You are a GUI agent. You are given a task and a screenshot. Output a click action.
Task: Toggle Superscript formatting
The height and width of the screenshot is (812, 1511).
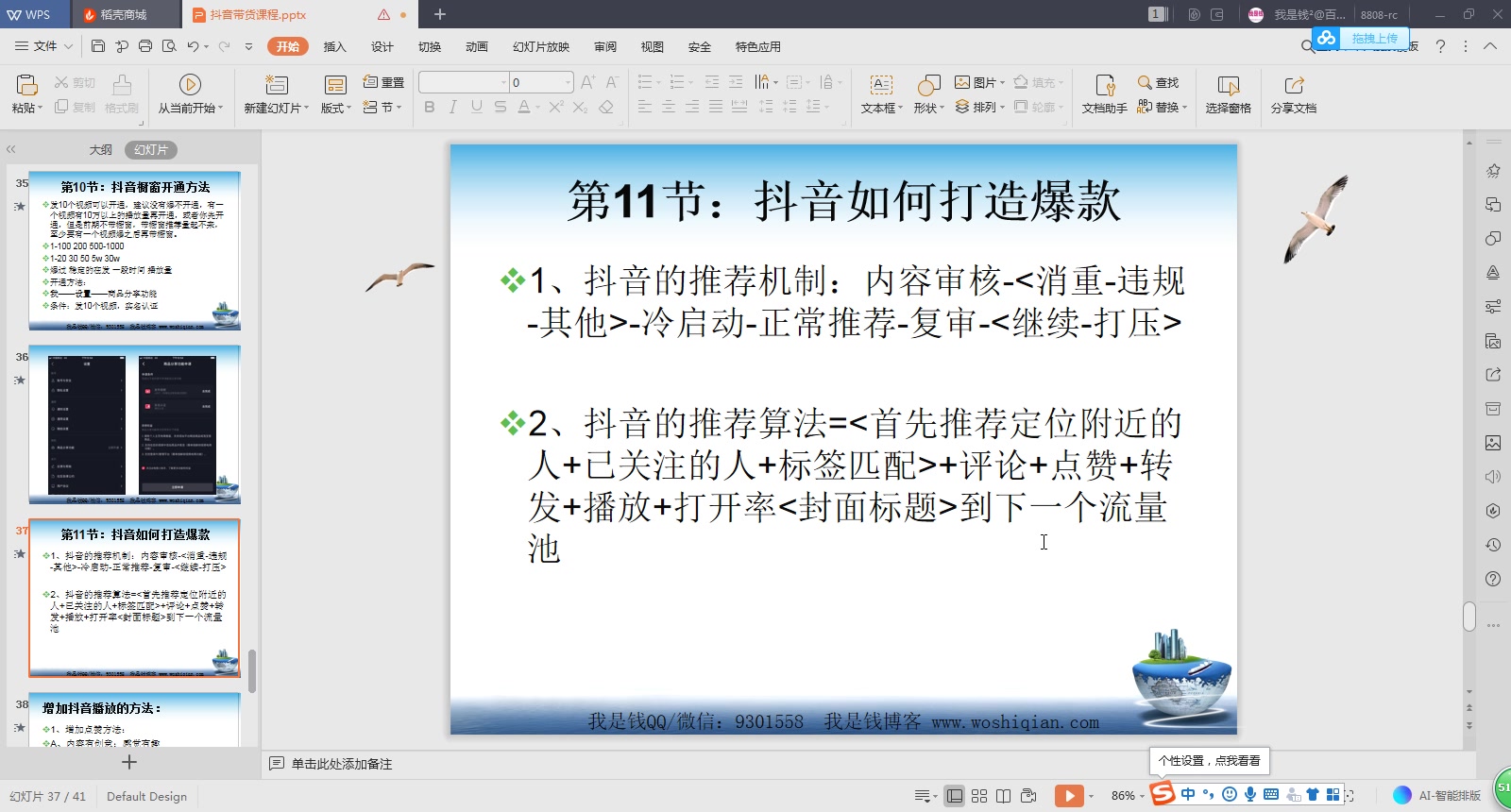[x=556, y=107]
